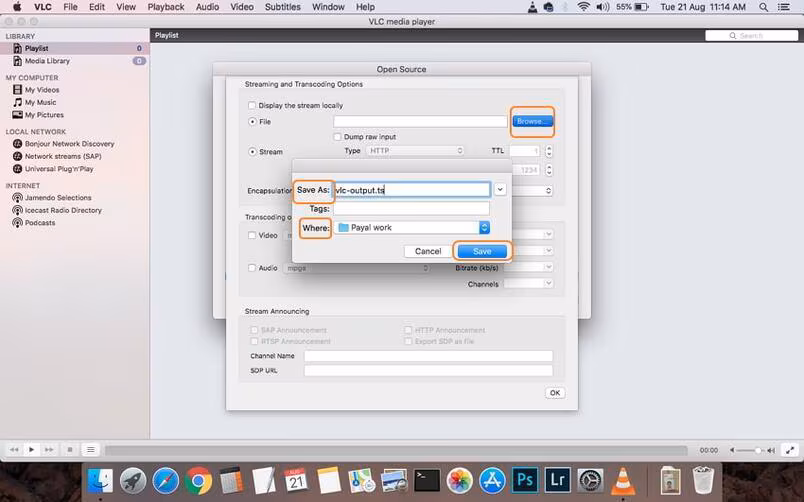Click the VLC cone in the dock
Viewport: 804px width, 502px height.
tap(623, 481)
